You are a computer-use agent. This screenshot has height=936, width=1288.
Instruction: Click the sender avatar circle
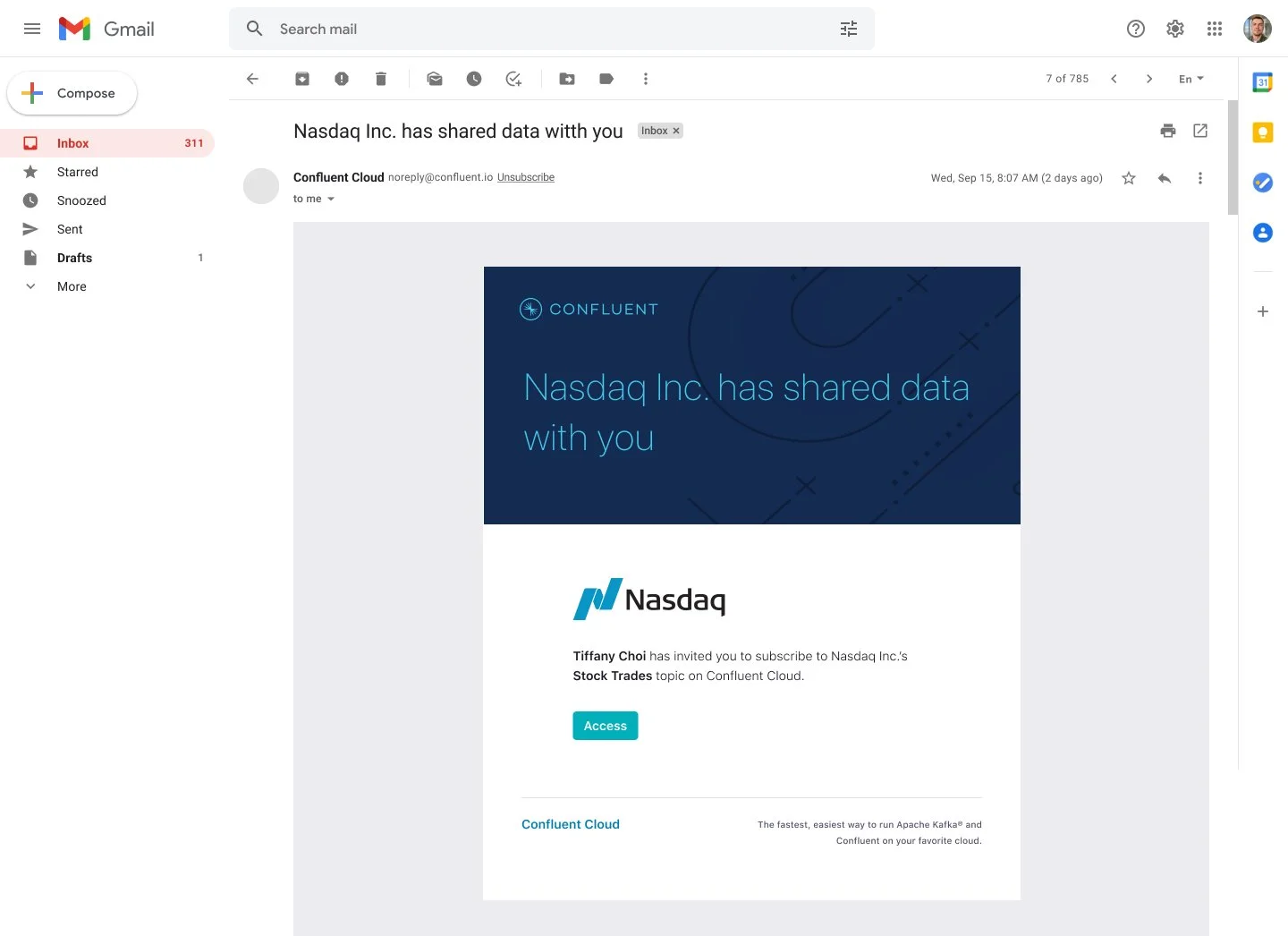tap(261, 186)
